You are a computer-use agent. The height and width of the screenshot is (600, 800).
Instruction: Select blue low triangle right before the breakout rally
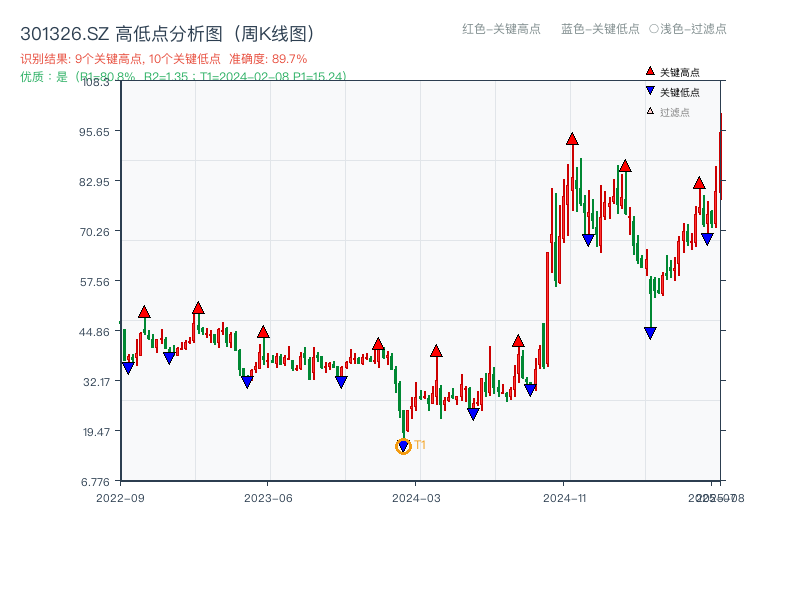pos(530,390)
